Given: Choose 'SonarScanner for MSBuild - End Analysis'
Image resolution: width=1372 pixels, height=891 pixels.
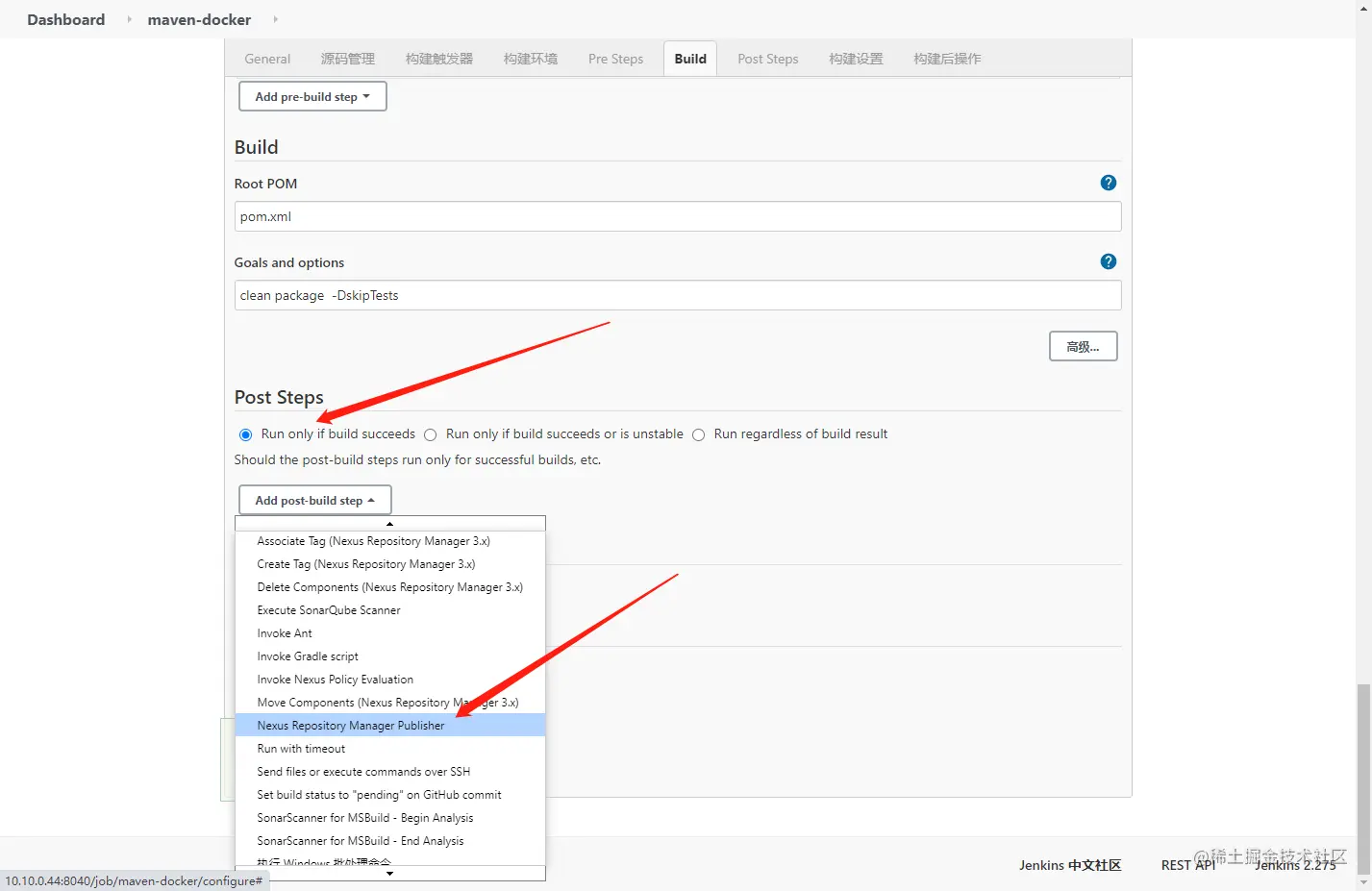Looking at the screenshot, I should tap(390, 841).
